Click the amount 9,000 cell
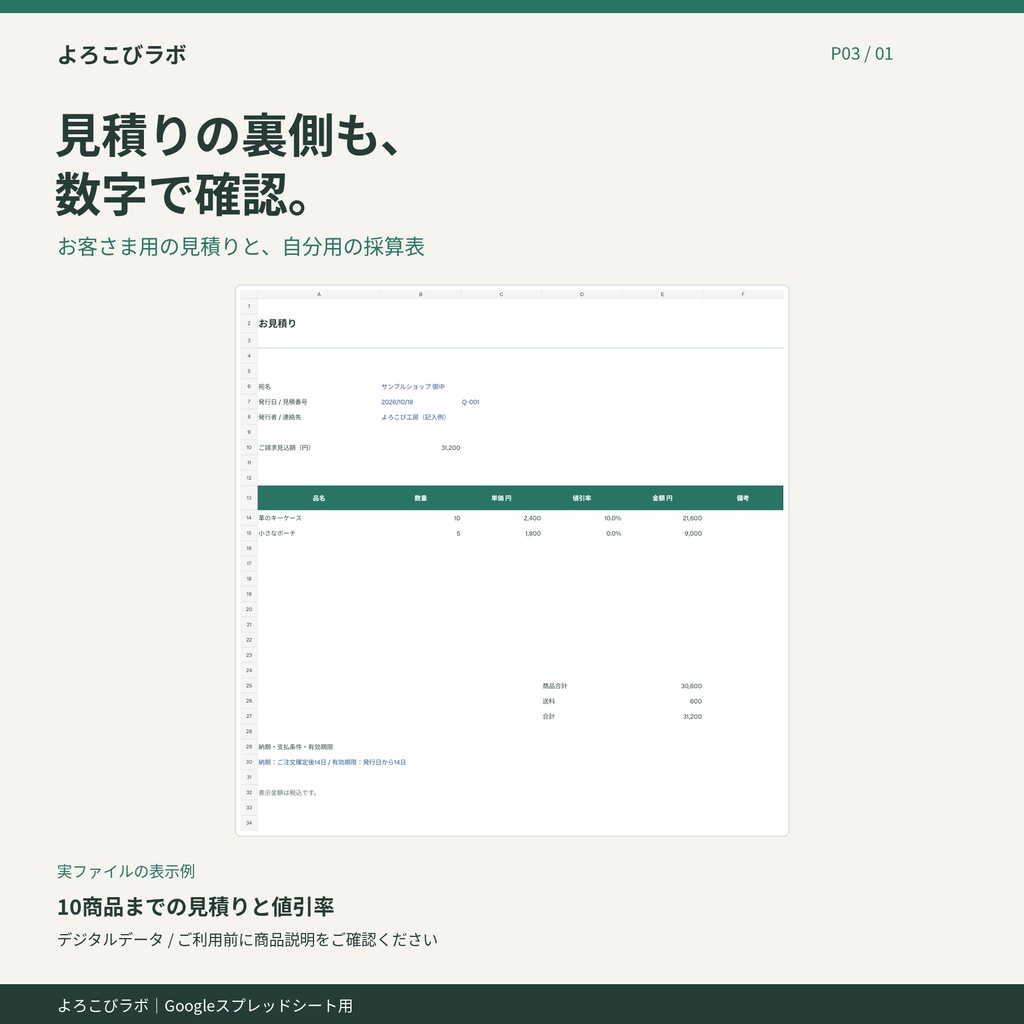This screenshot has height=1024, width=1024. pos(693,533)
